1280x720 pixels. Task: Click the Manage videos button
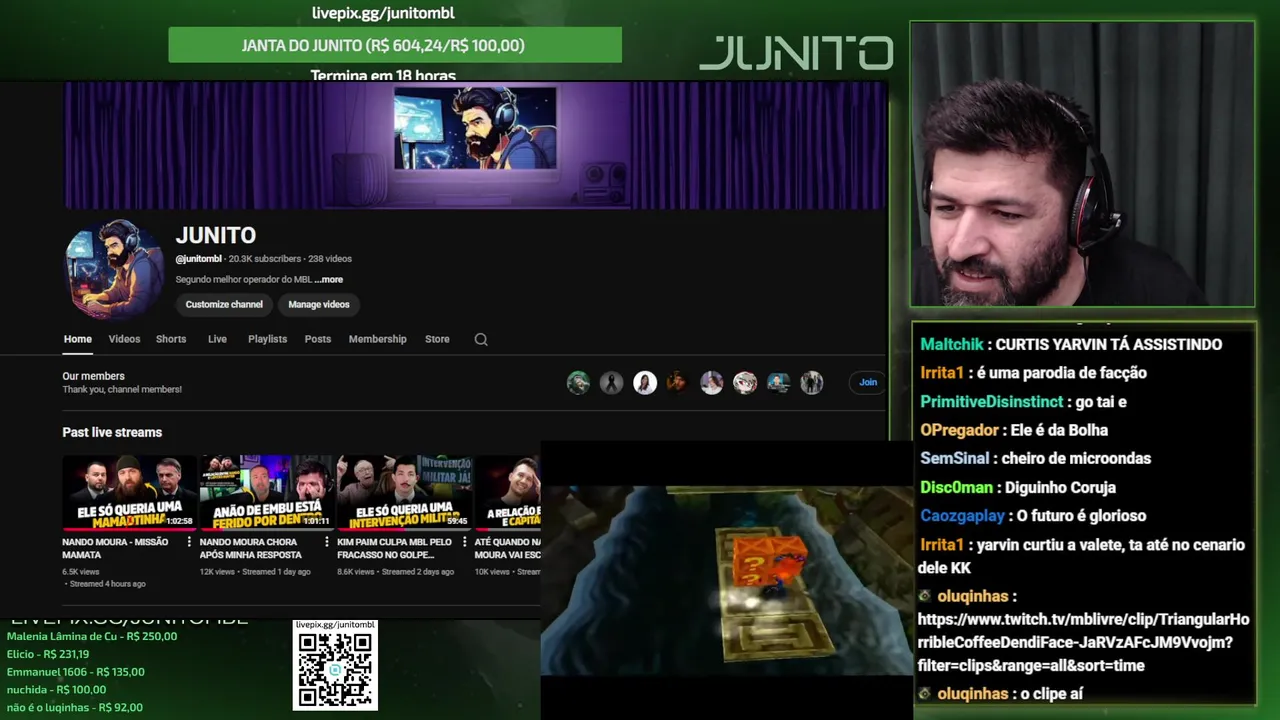pos(319,304)
